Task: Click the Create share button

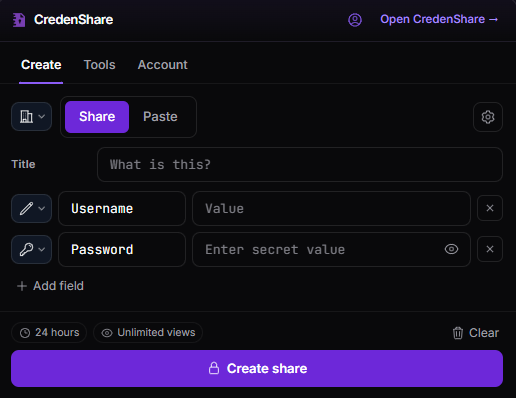Action: pyautogui.click(x=257, y=368)
